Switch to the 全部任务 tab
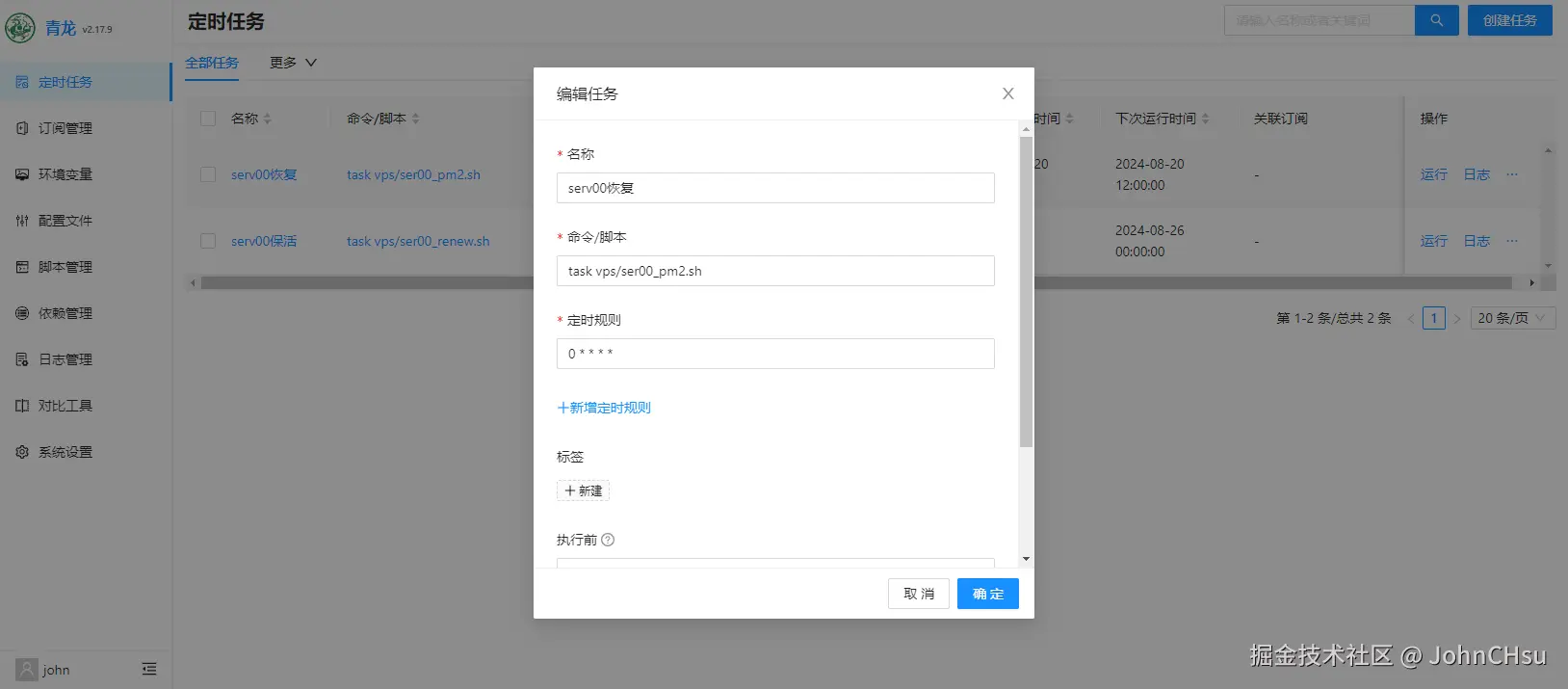 212,63
